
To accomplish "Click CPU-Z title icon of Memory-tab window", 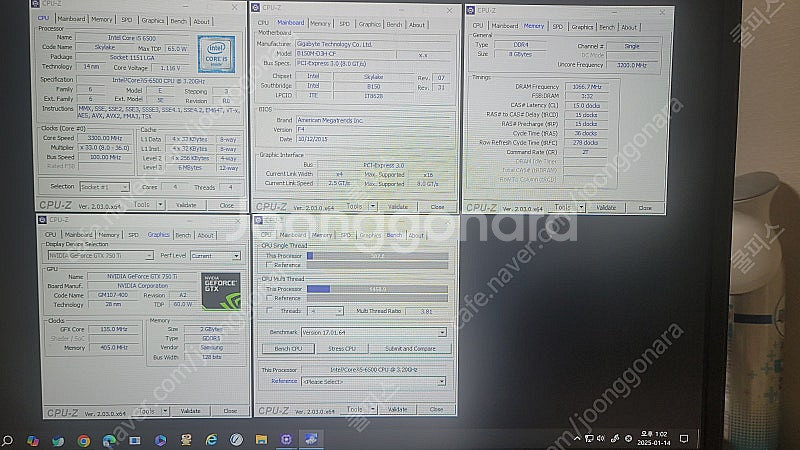I will point(471,10).
